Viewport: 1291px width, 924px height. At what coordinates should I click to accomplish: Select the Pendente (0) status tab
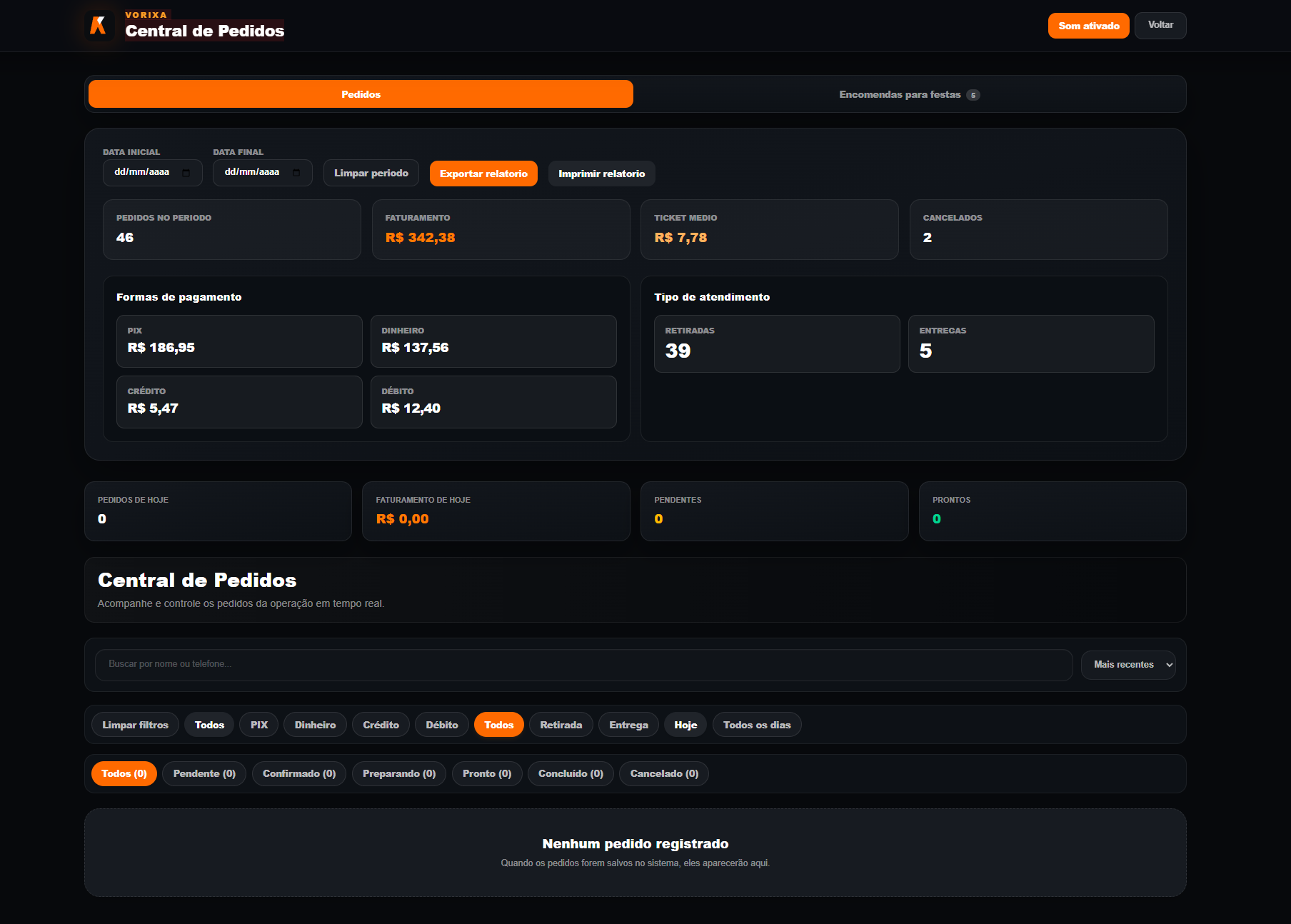pyautogui.click(x=204, y=774)
